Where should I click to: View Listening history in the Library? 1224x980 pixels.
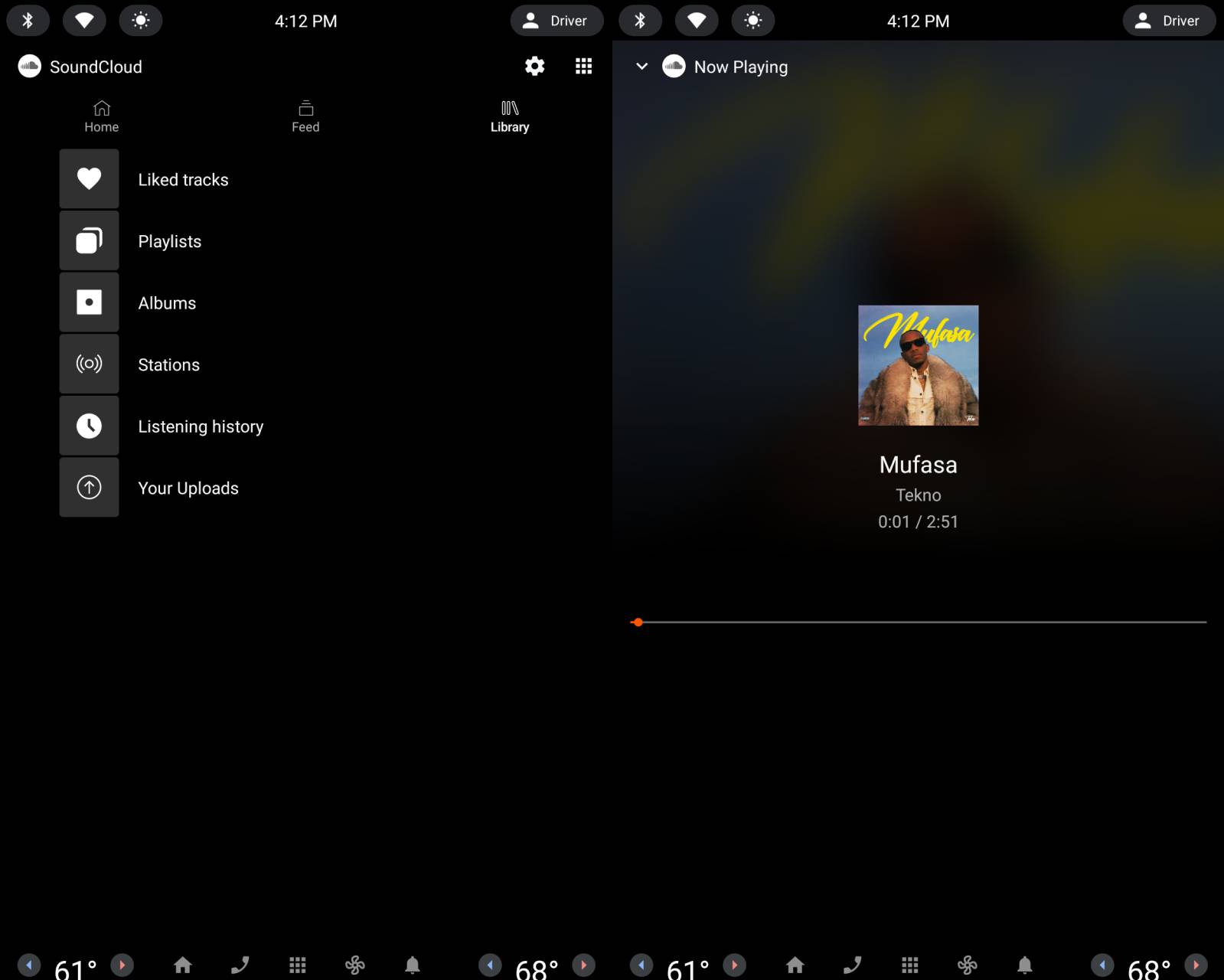coord(306,426)
